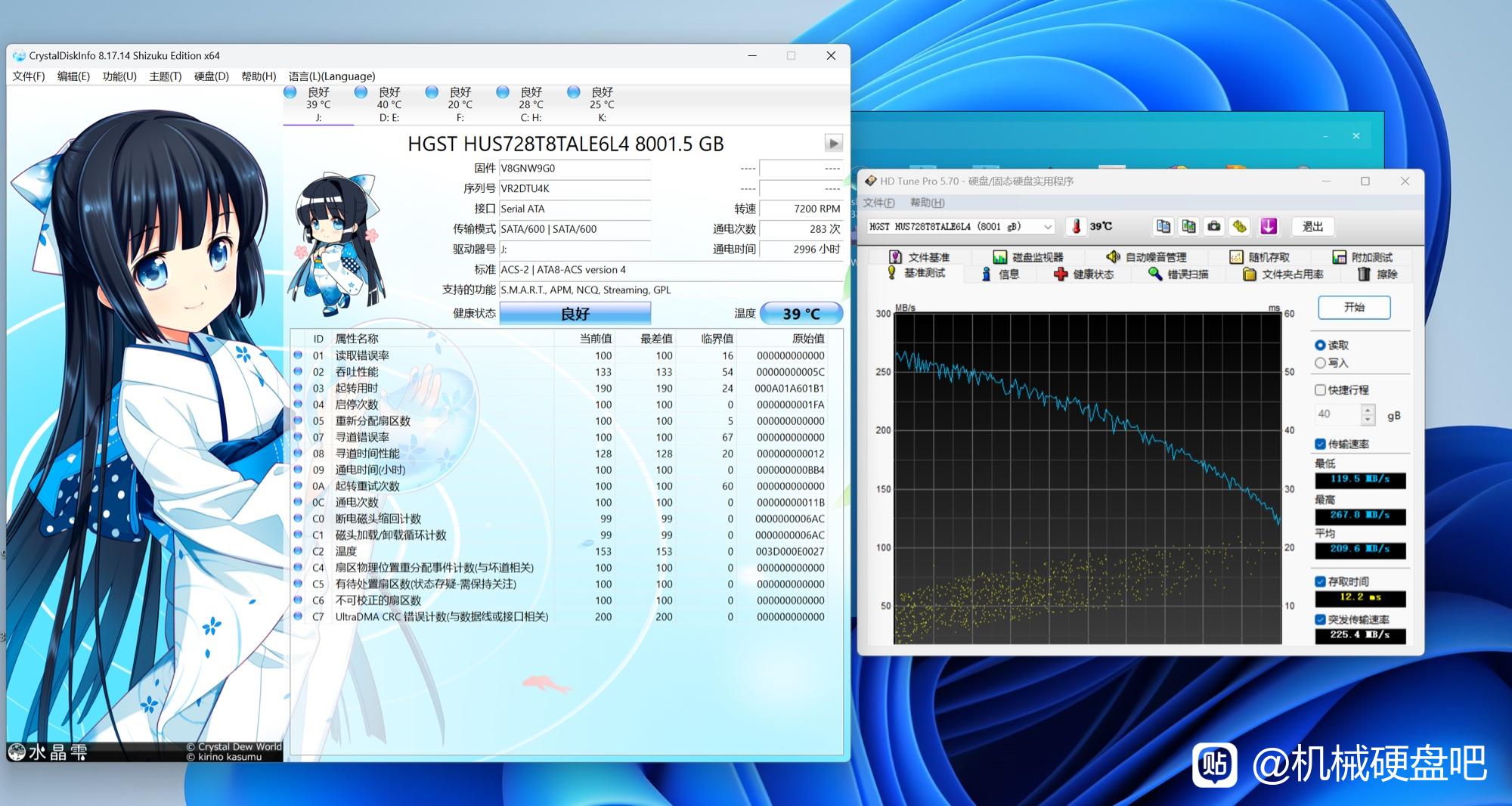Viewport: 1512px width, 806px height.
Task: Click the HD Tune Pro icon in its title bar
Action: (x=870, y=181)
